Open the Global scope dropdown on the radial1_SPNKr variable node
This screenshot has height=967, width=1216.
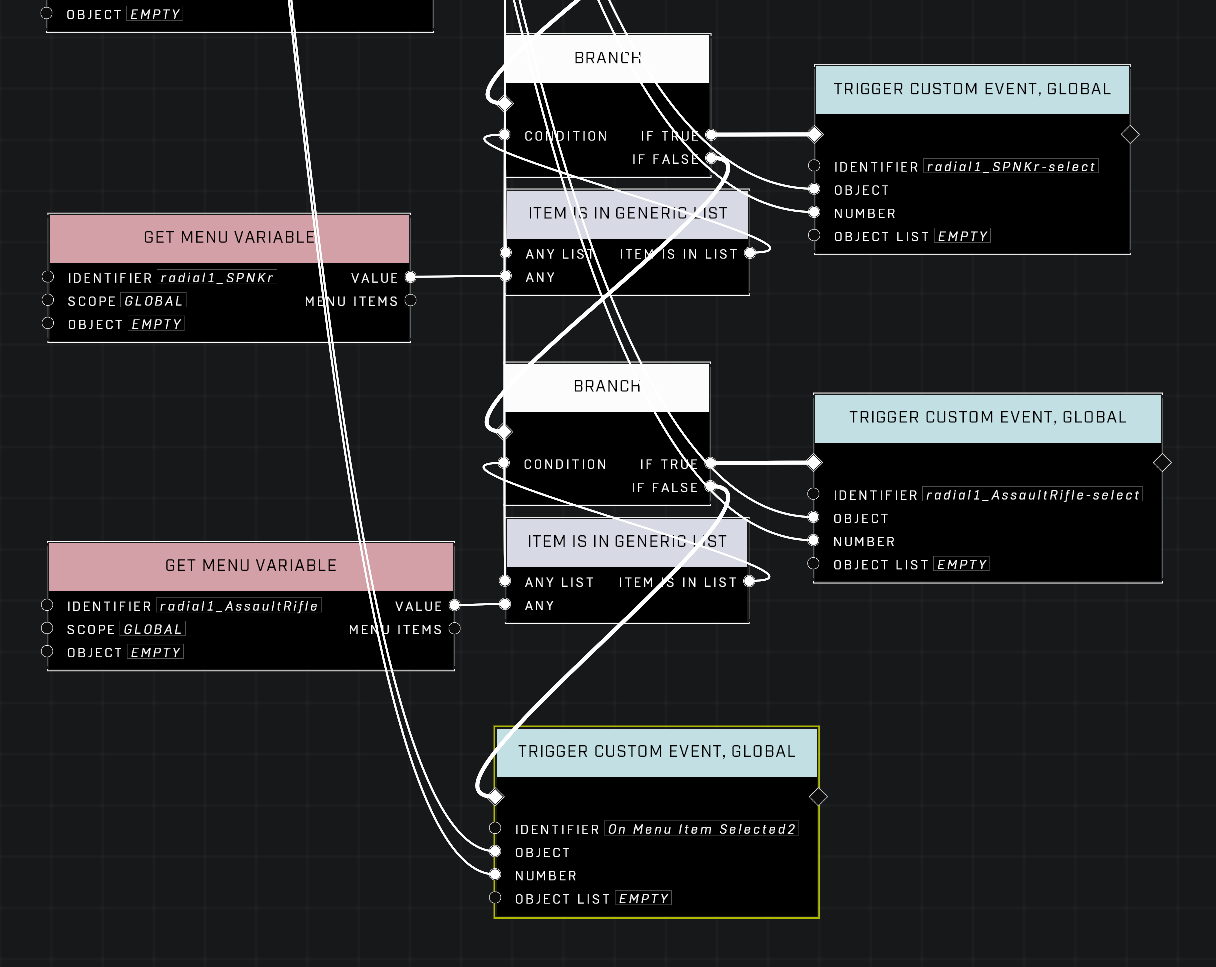point(154,301)
